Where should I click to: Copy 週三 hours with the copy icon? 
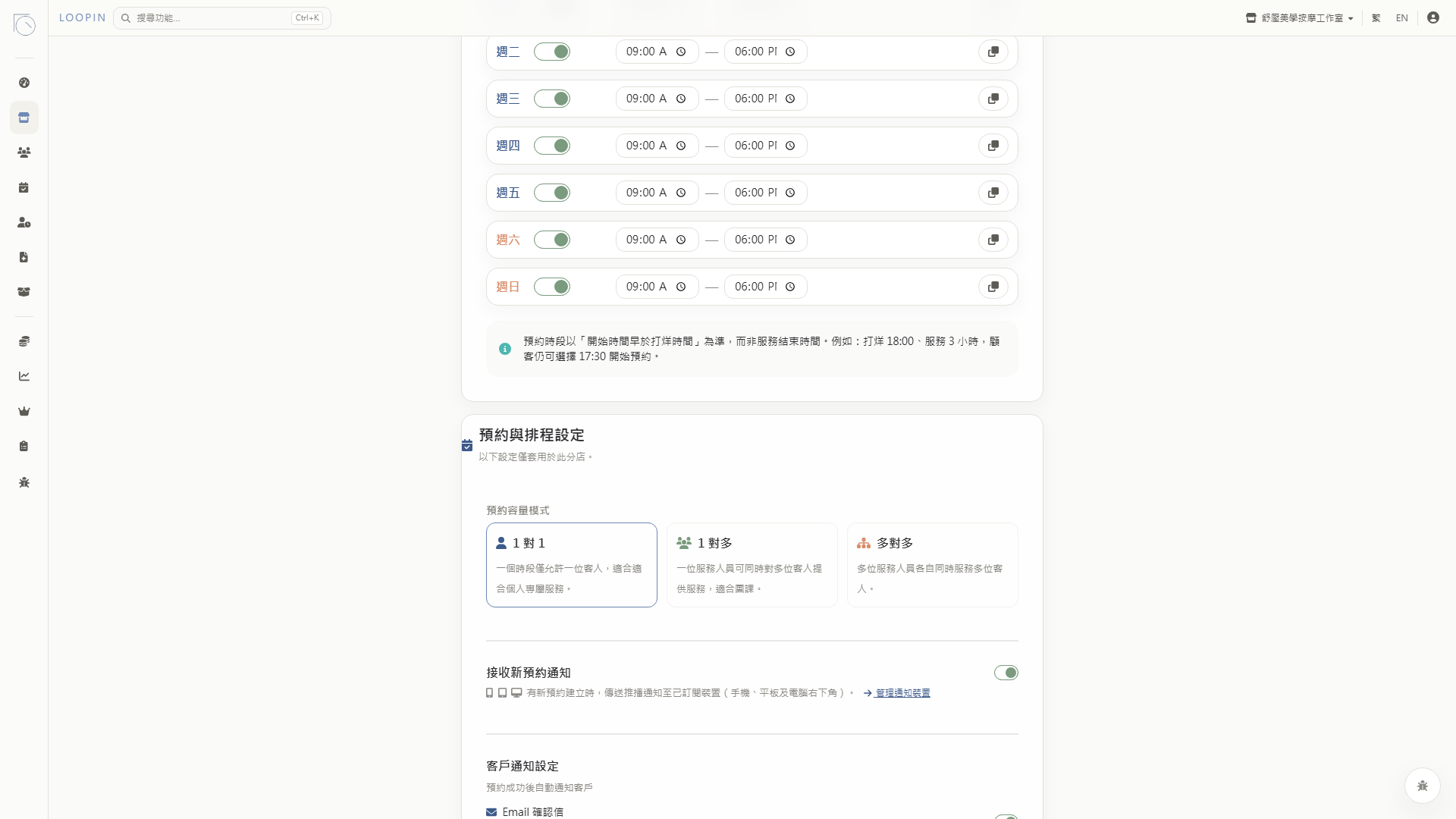click(x=993, y=99)
